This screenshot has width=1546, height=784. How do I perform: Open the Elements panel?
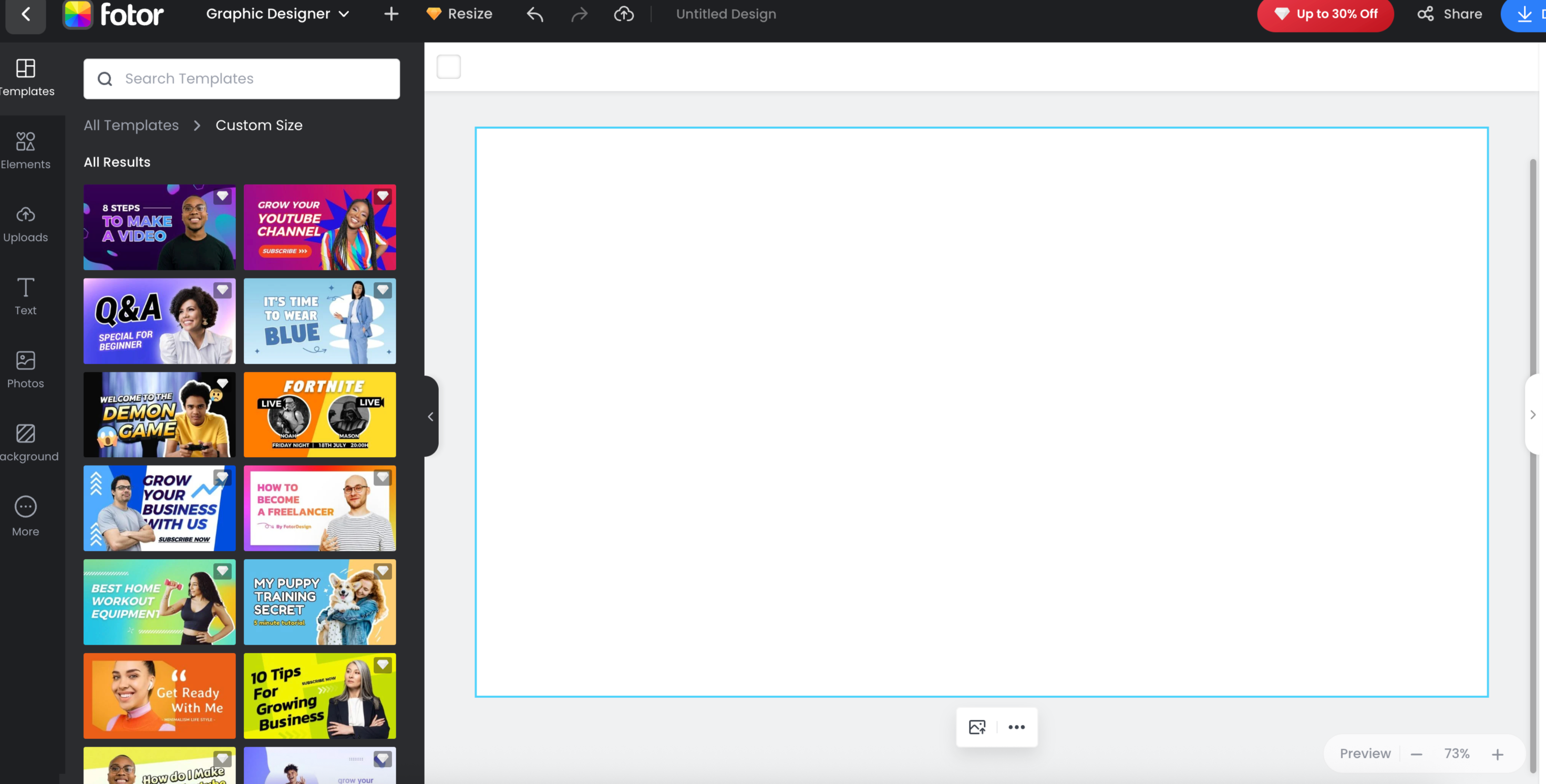26,151
